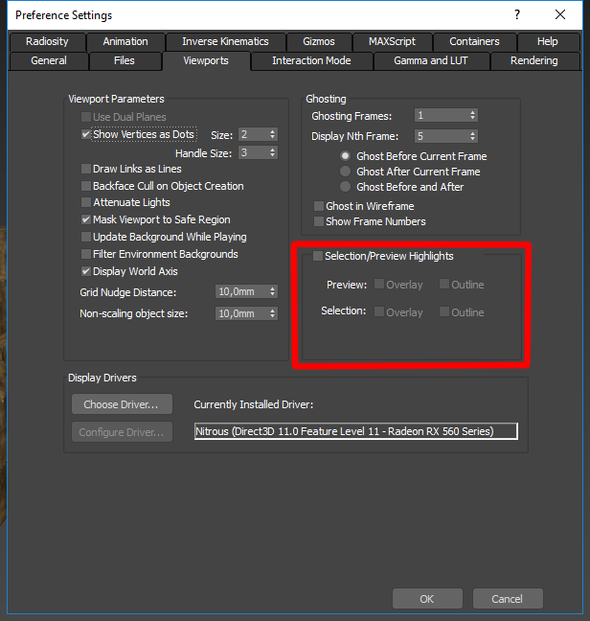
Task: Adjust the Display Nth Frame spinner
Action: click(x=472, y=136)
